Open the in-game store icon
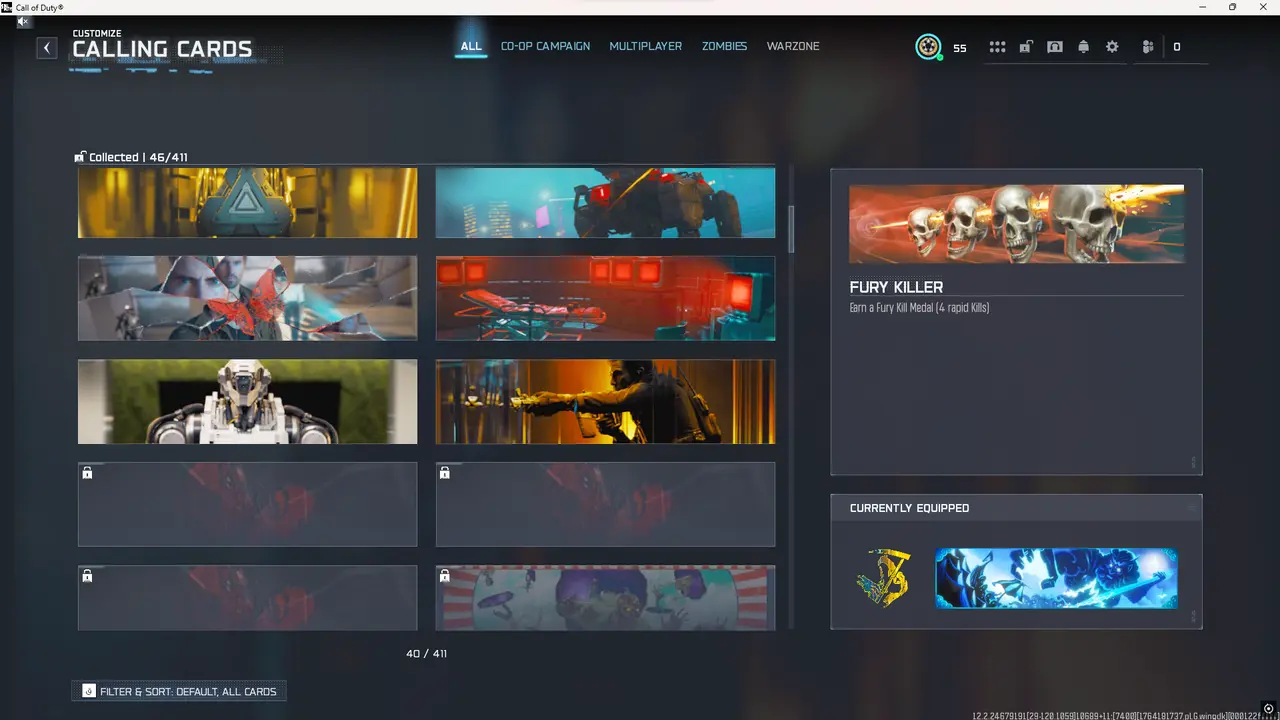 [1026, 46]
